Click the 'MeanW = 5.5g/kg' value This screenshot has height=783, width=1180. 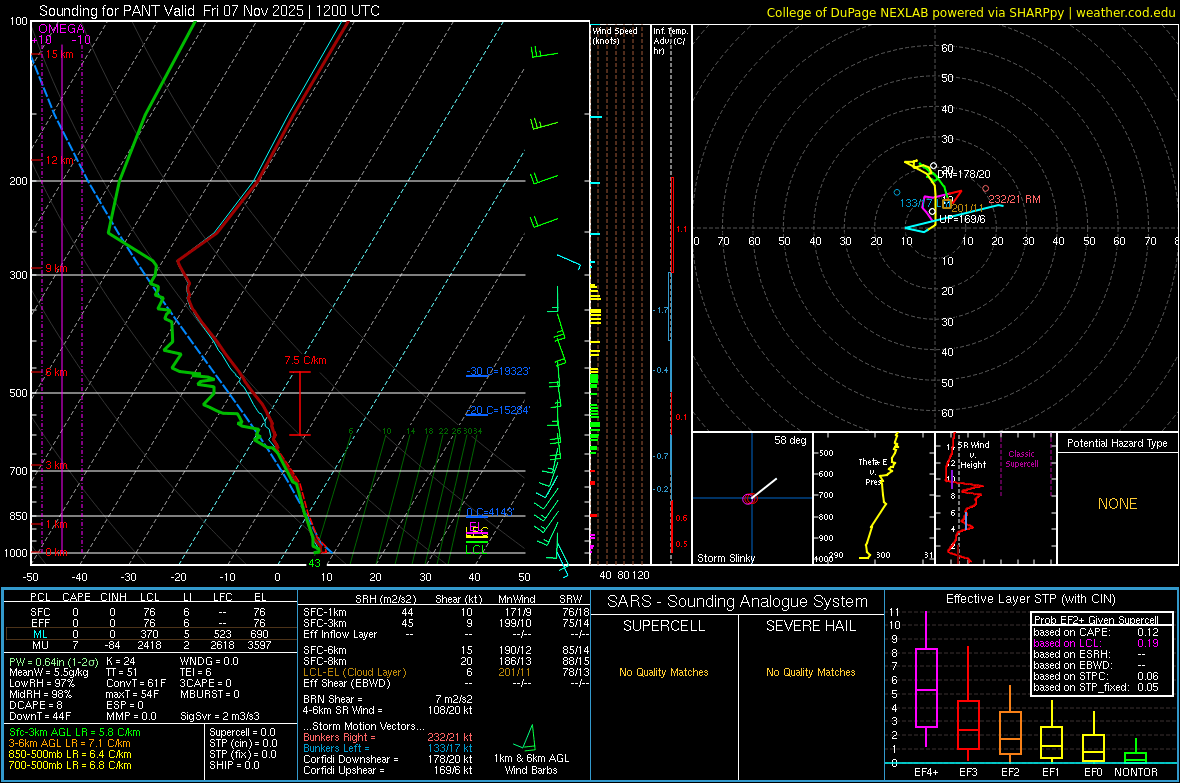(49, 672)
